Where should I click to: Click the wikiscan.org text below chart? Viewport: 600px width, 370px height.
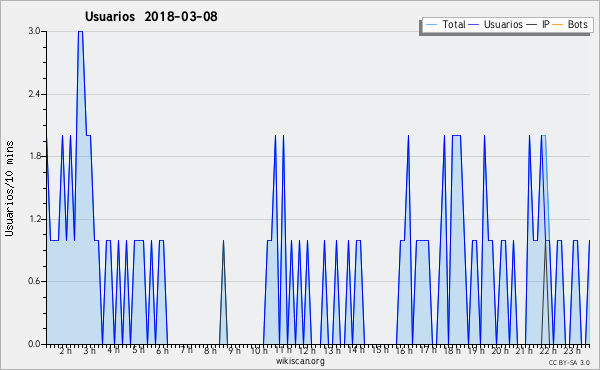point(300,361)
